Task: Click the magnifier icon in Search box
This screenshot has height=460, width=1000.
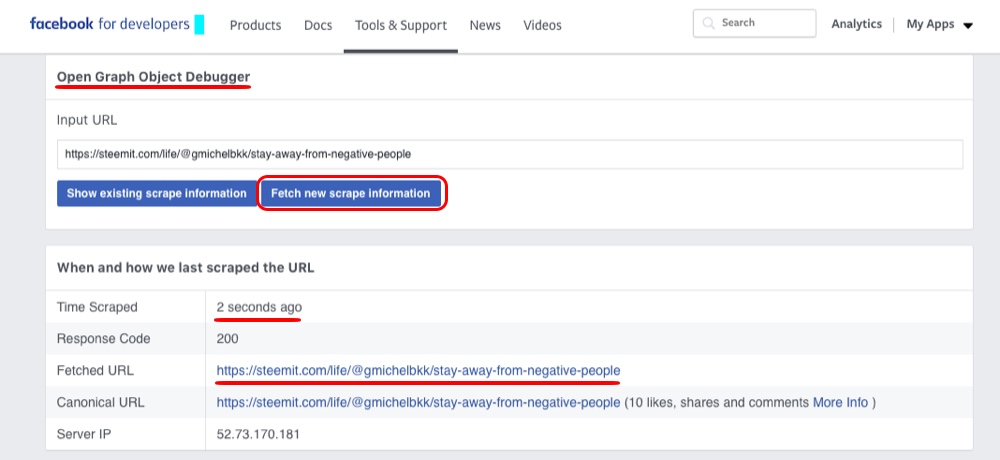Action: click(708, 23)
